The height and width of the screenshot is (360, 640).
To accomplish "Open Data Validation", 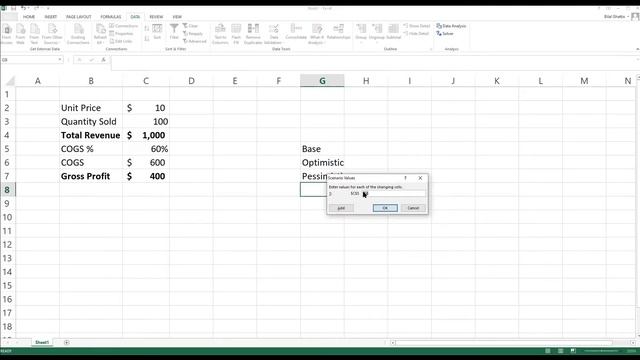I will (273, 34).
